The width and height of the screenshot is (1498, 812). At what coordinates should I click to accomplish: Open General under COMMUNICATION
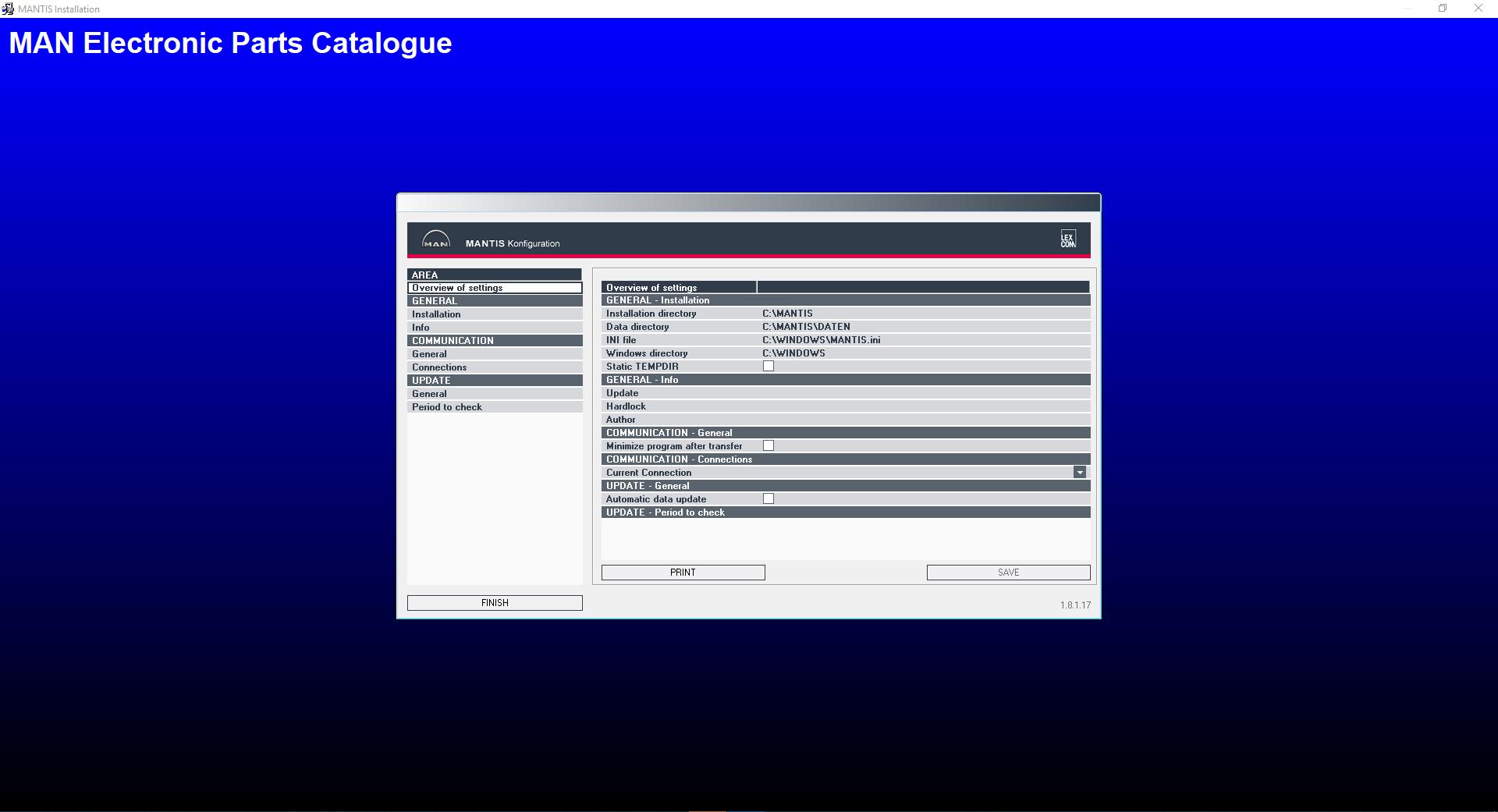coord(495,354)
